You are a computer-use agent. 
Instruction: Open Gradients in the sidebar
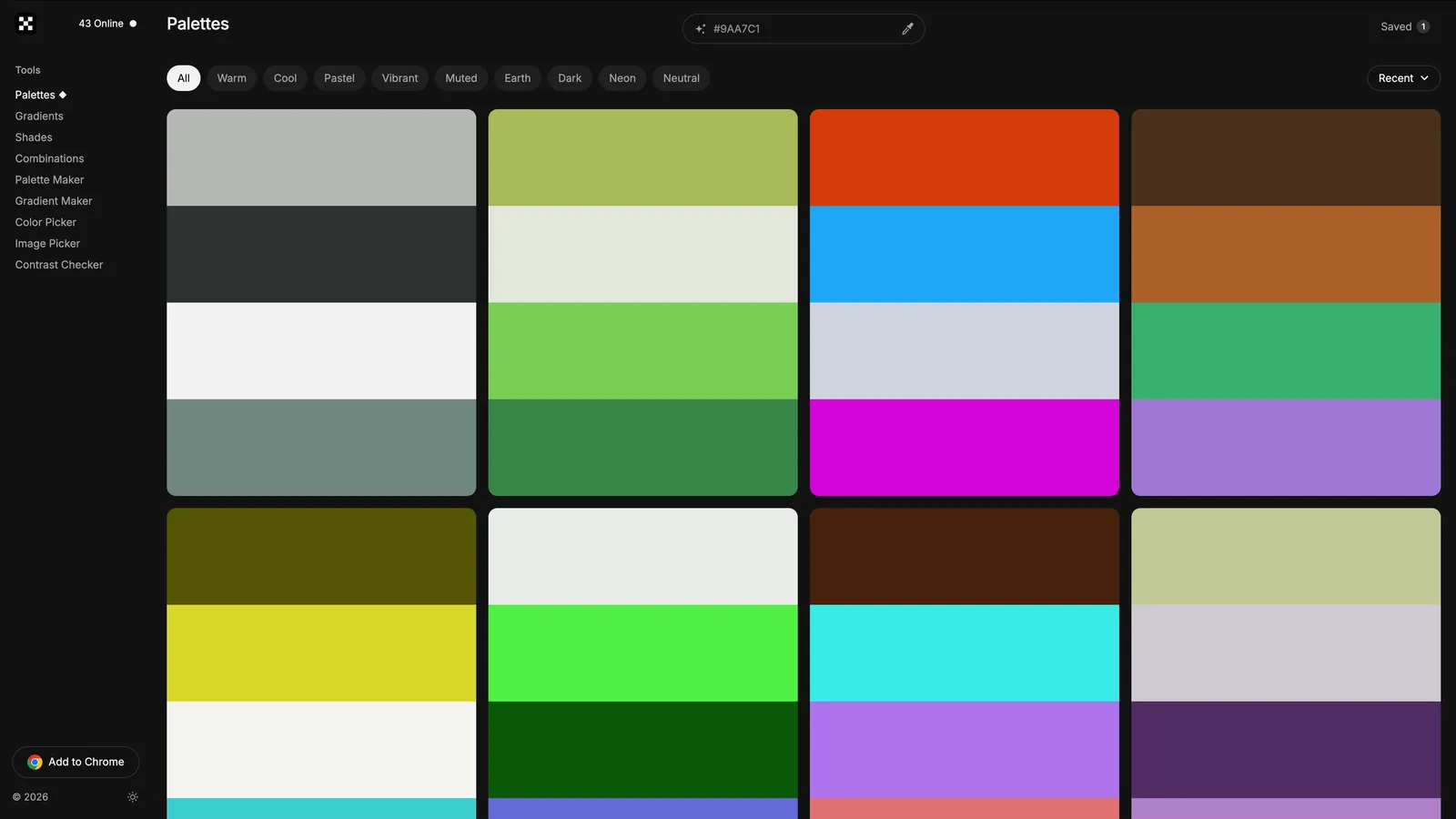(39, 116)
